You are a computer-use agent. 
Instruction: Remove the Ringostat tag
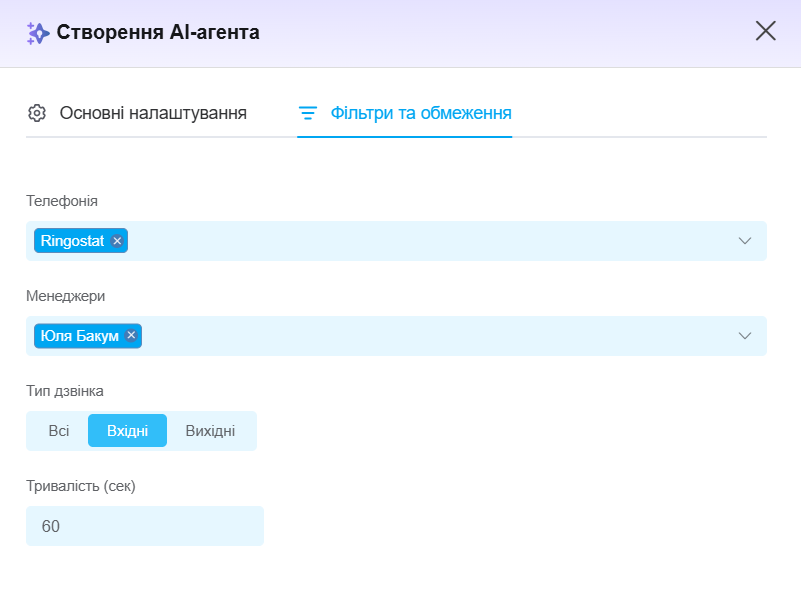(x=117, y=241)
